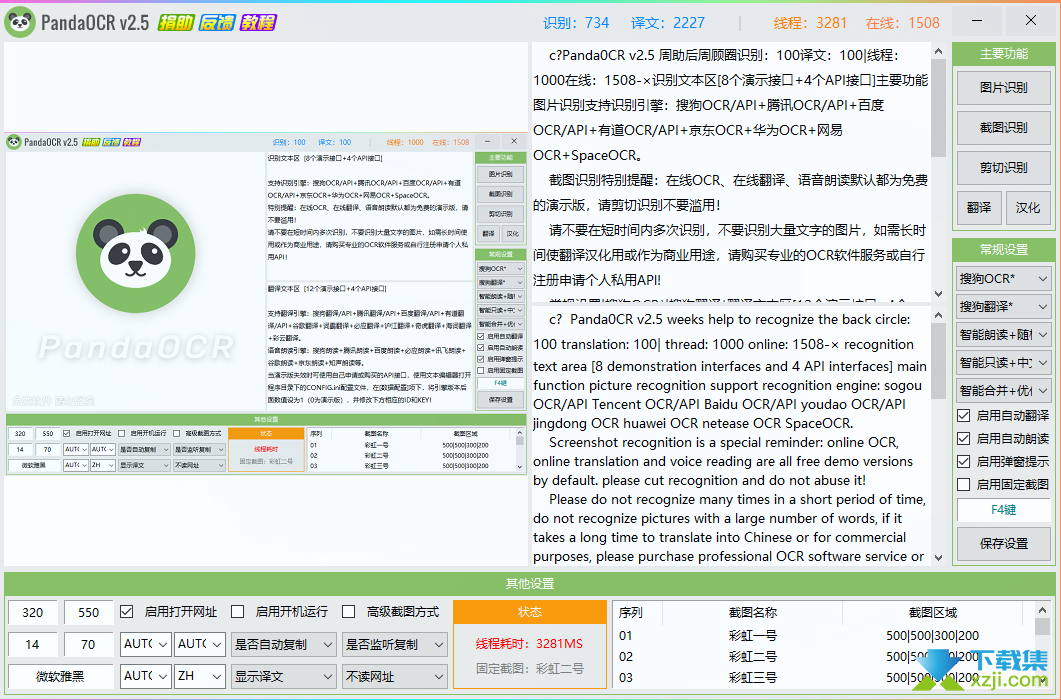Click the 其他设置 section header
The width and height of the screenshot is (1061, 700).
click(x=530, y=584)
